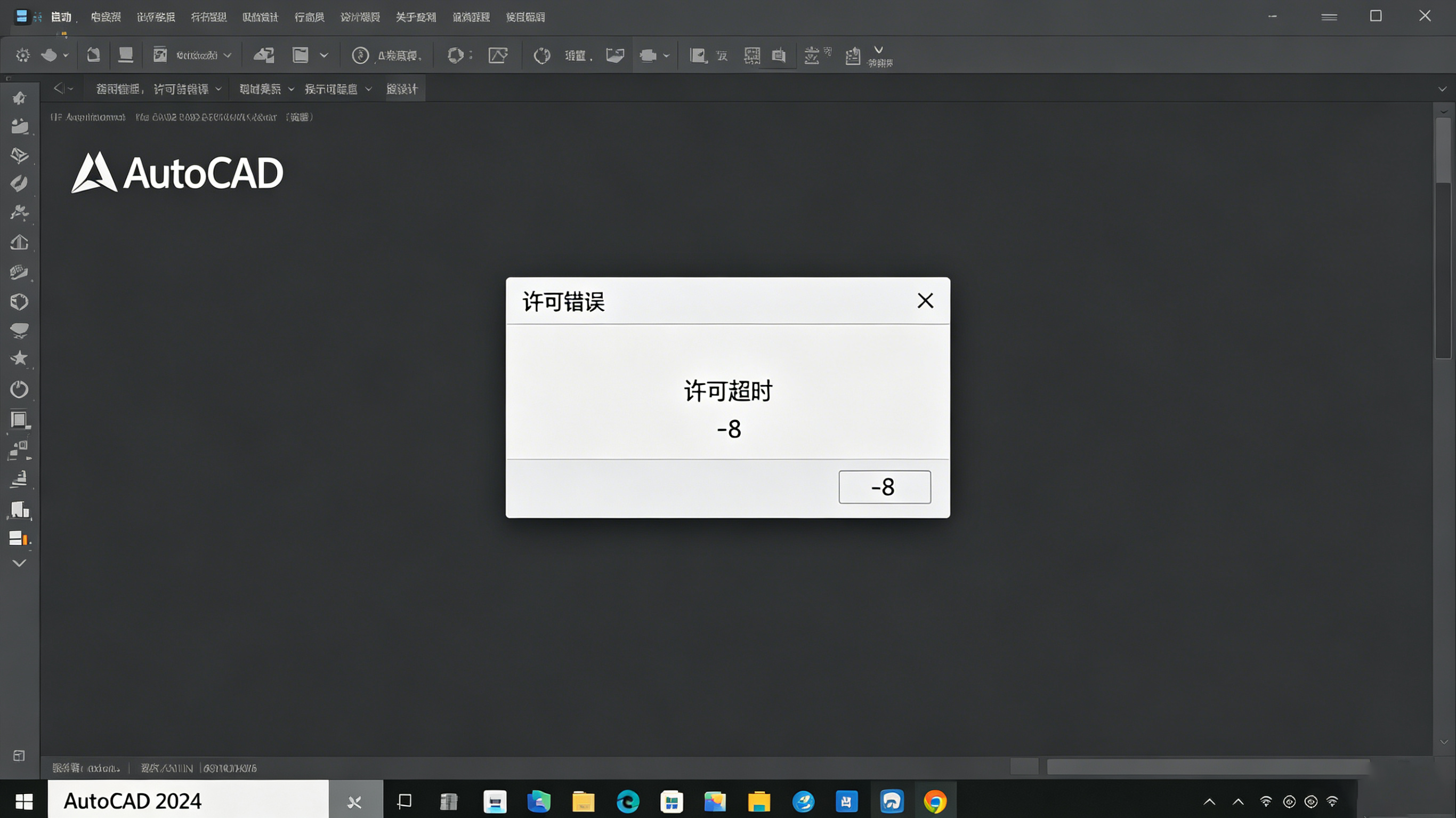Click the horizontal scrollbar at bottom right
The height and width of the screenshot is (818, 1456).
(x=1208, y=766)
